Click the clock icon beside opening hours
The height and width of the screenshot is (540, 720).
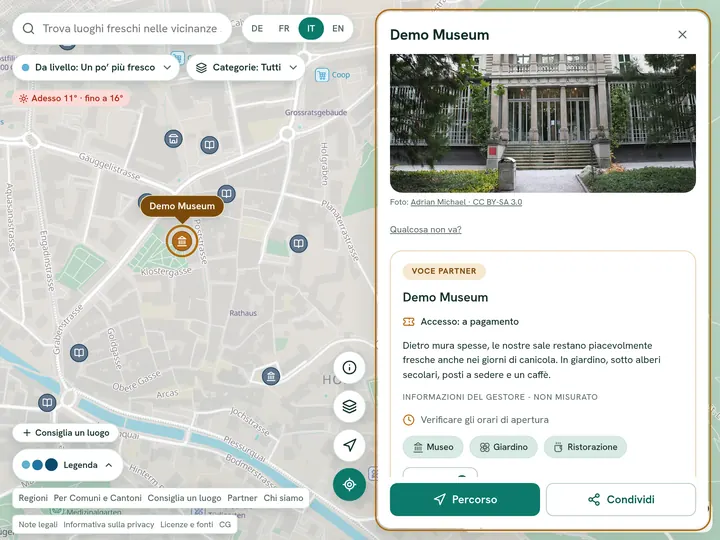pyautogui.click(x=409, y=420)
